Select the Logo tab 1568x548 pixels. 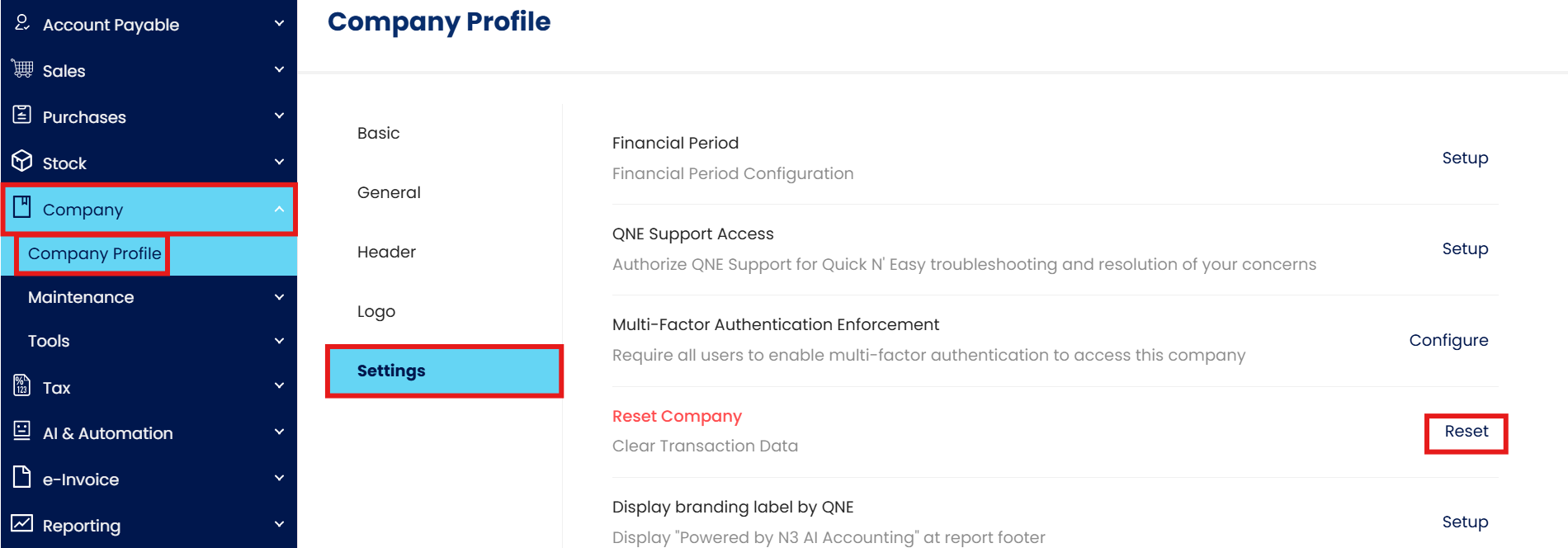(x=376, y=311)
